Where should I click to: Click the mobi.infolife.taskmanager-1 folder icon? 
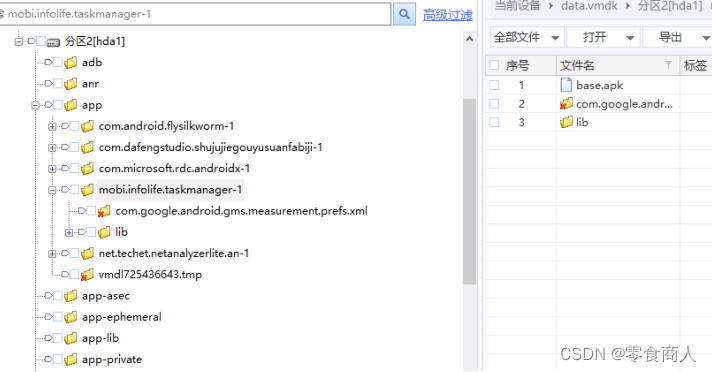tap(87, 190)
